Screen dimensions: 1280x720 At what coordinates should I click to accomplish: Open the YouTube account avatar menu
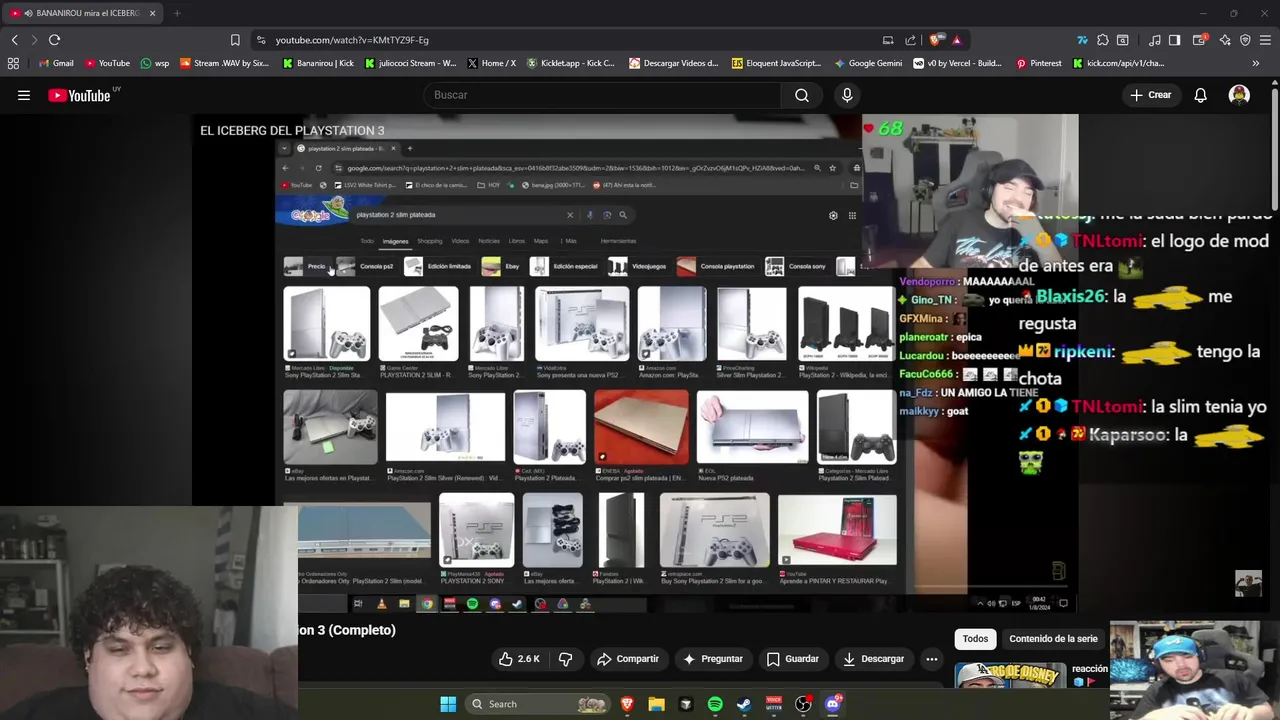click(x=1239, y=95)
